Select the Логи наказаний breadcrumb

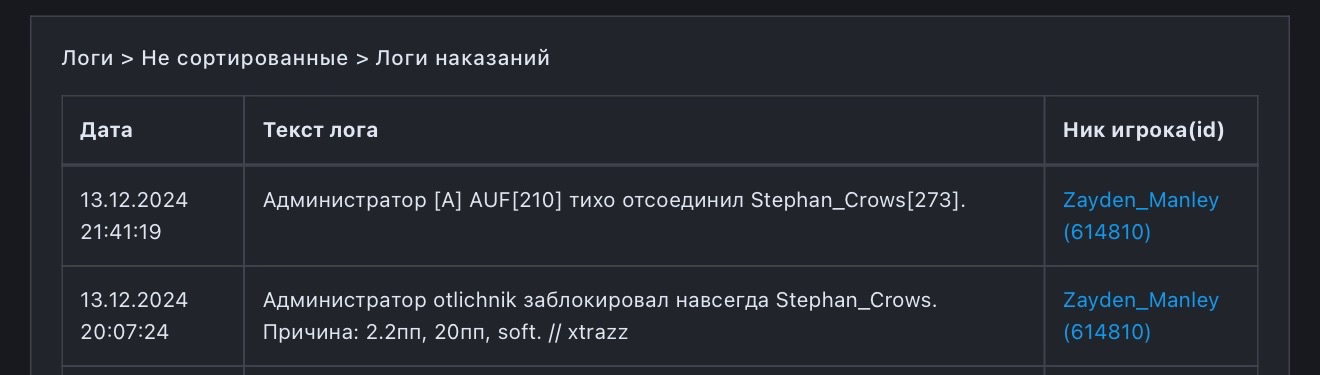462,58
